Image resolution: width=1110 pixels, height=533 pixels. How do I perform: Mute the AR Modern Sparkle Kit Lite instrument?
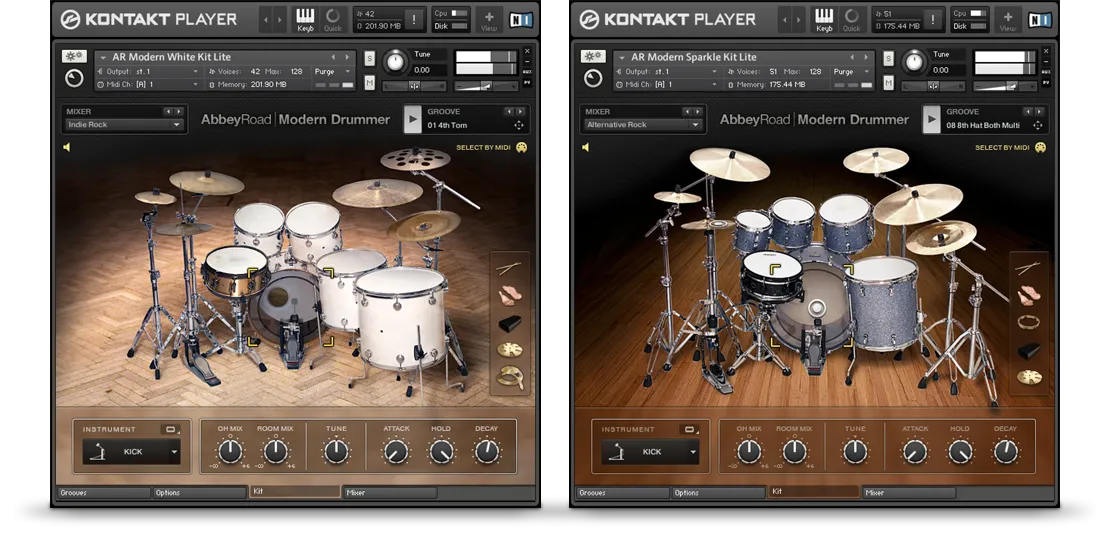[888, 84]
